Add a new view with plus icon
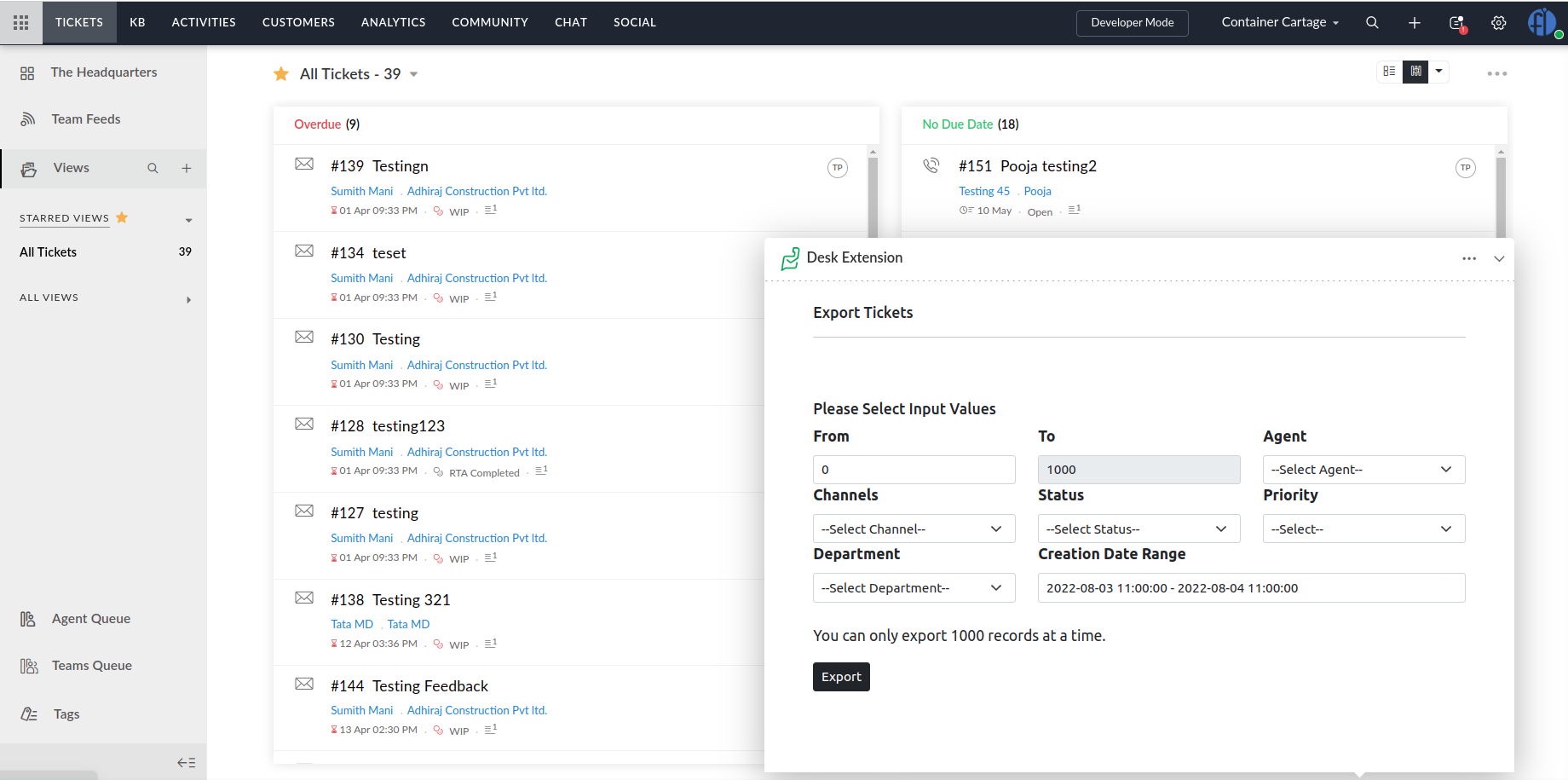 [186, 169]
